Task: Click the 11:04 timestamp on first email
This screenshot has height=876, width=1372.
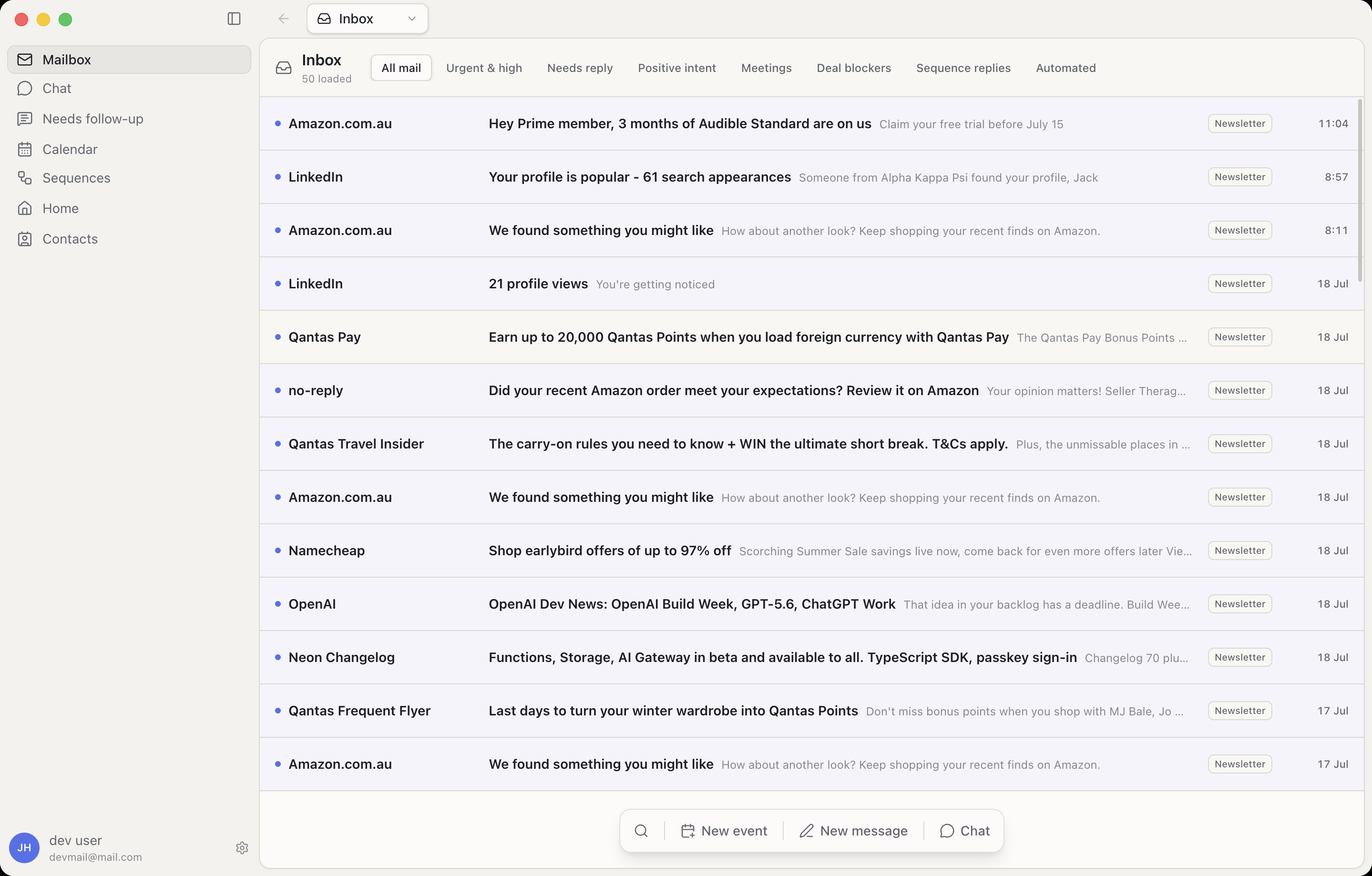Action: pyautogui.click(x=1333, y=123)
